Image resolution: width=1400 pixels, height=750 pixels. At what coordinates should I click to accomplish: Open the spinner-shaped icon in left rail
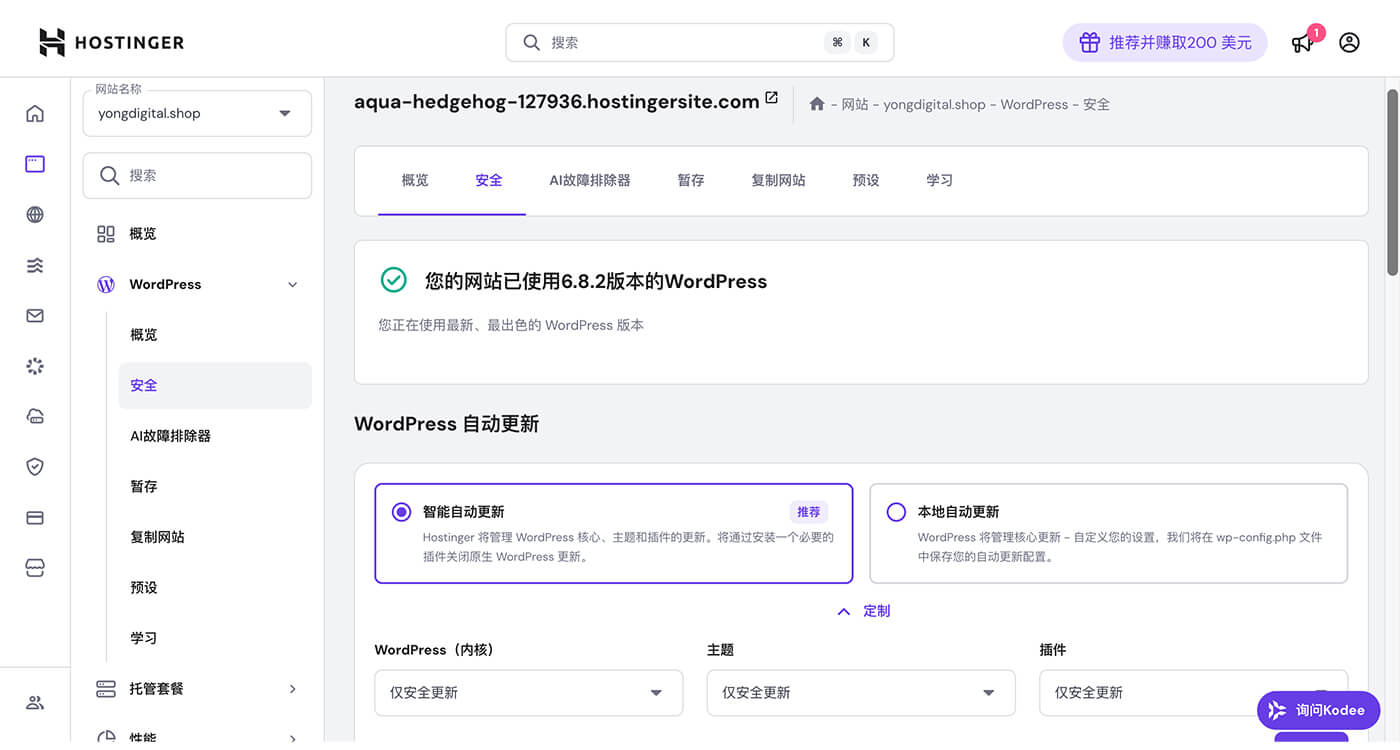35,366
